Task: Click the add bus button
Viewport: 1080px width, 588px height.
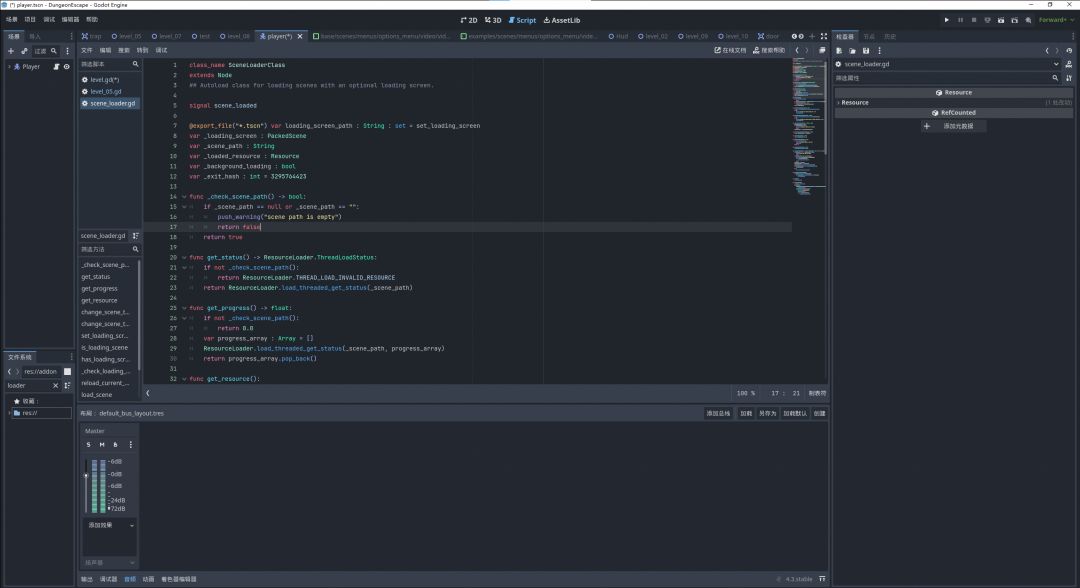Action: tap(718, 414)
